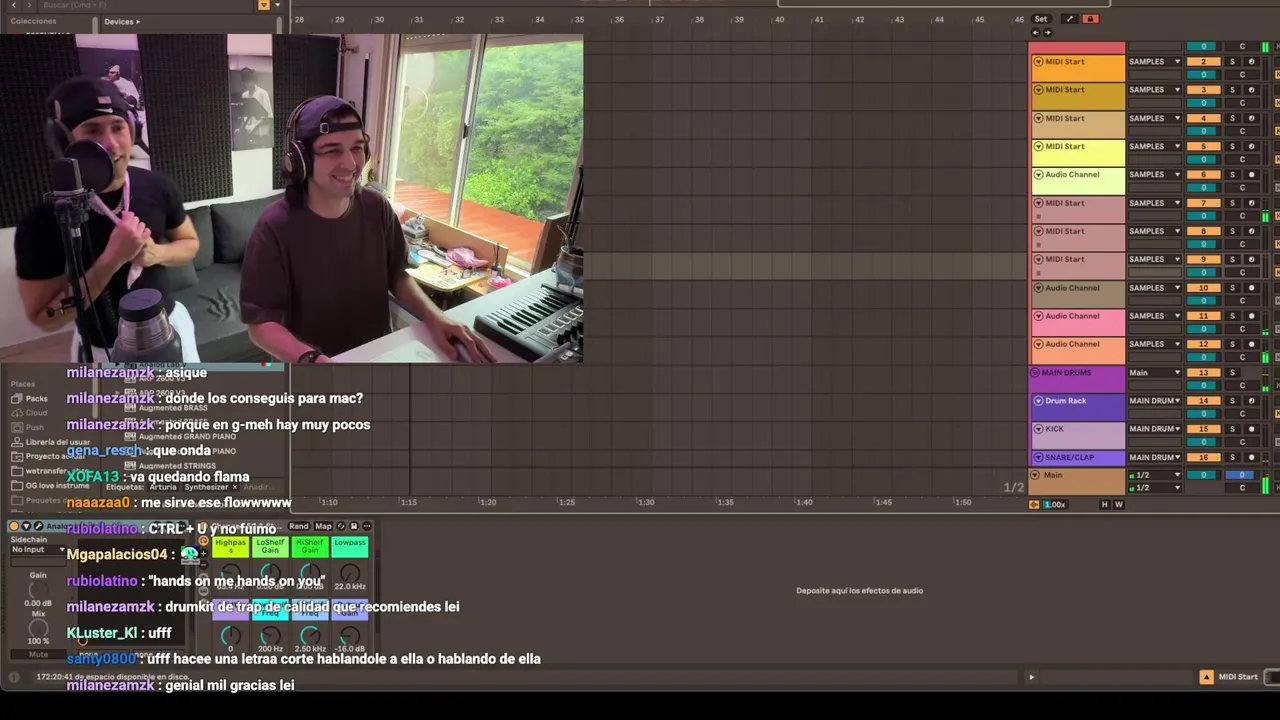
Task: Click the H optimize height button
Action: [1105, 504]
